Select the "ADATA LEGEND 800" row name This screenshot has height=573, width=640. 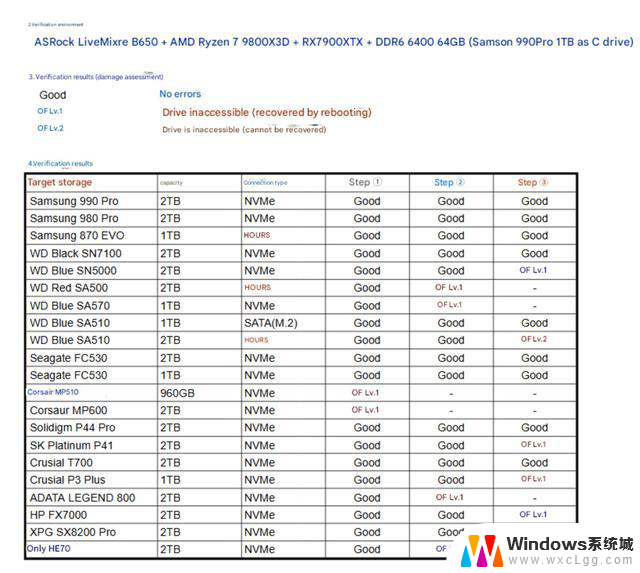tap(82, 497)
